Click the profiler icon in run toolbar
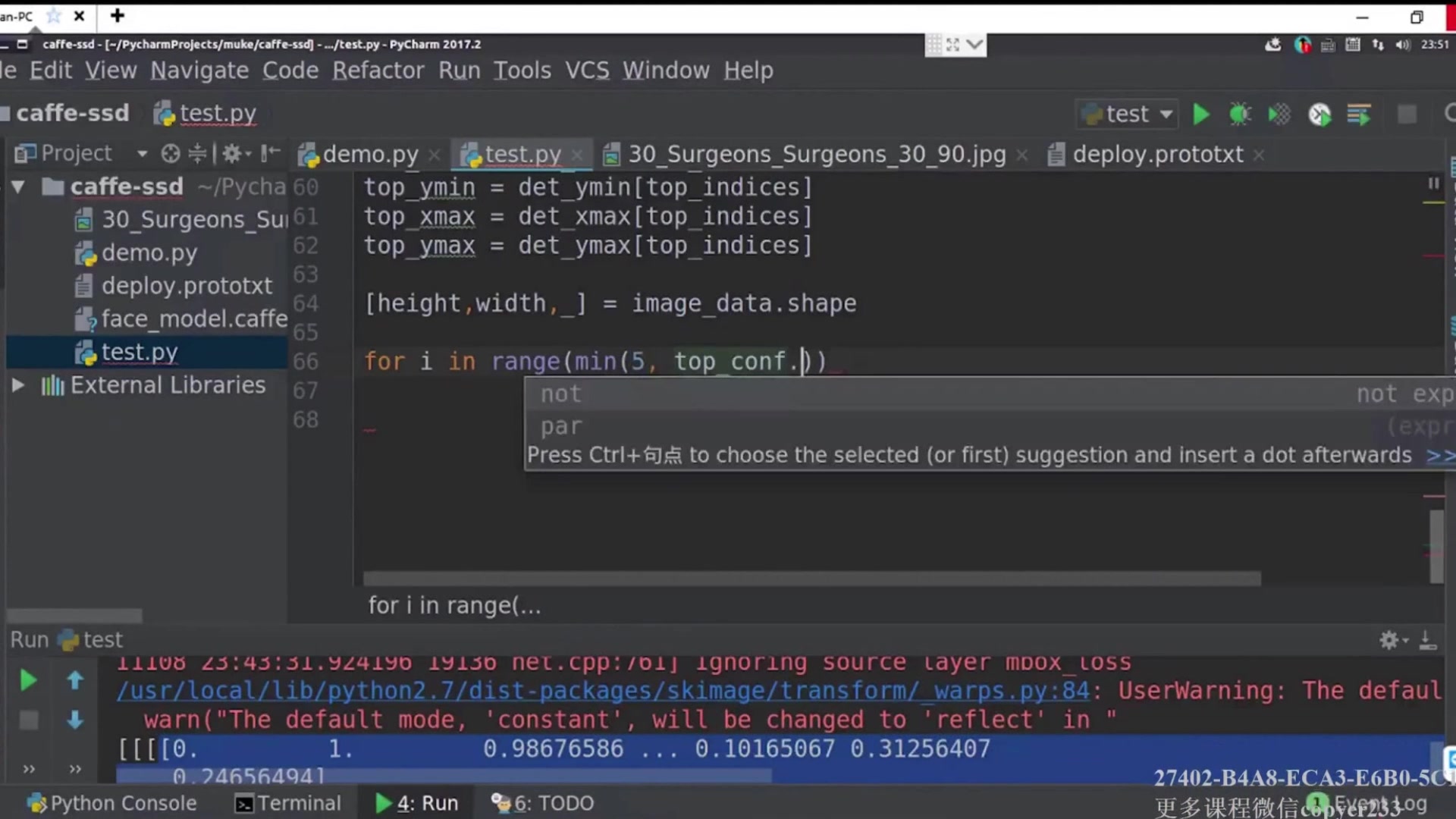This screenshot has width=1456, height=819. [x=1319, y=115]
